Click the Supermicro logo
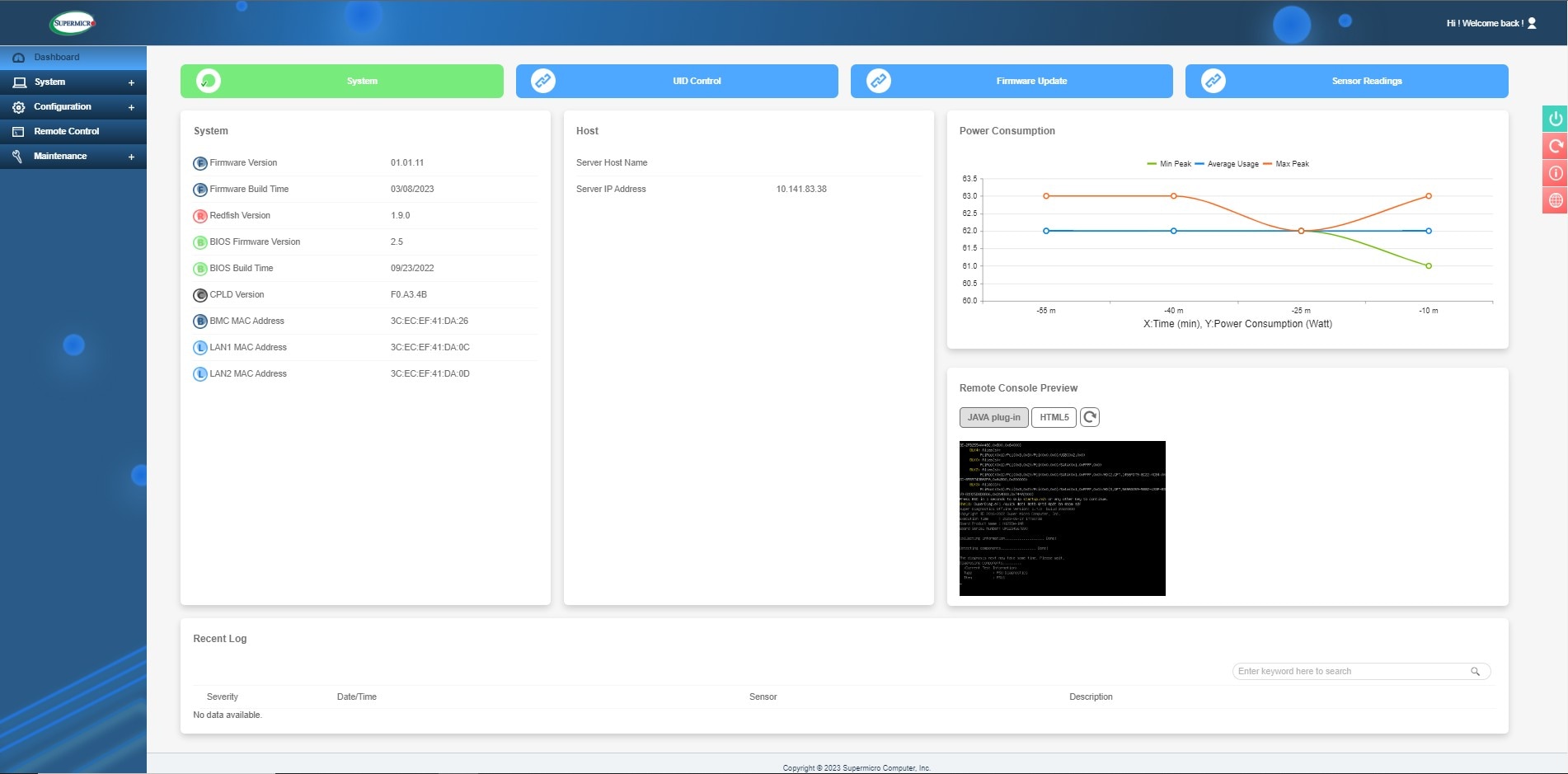 click(x=73, y=22)
